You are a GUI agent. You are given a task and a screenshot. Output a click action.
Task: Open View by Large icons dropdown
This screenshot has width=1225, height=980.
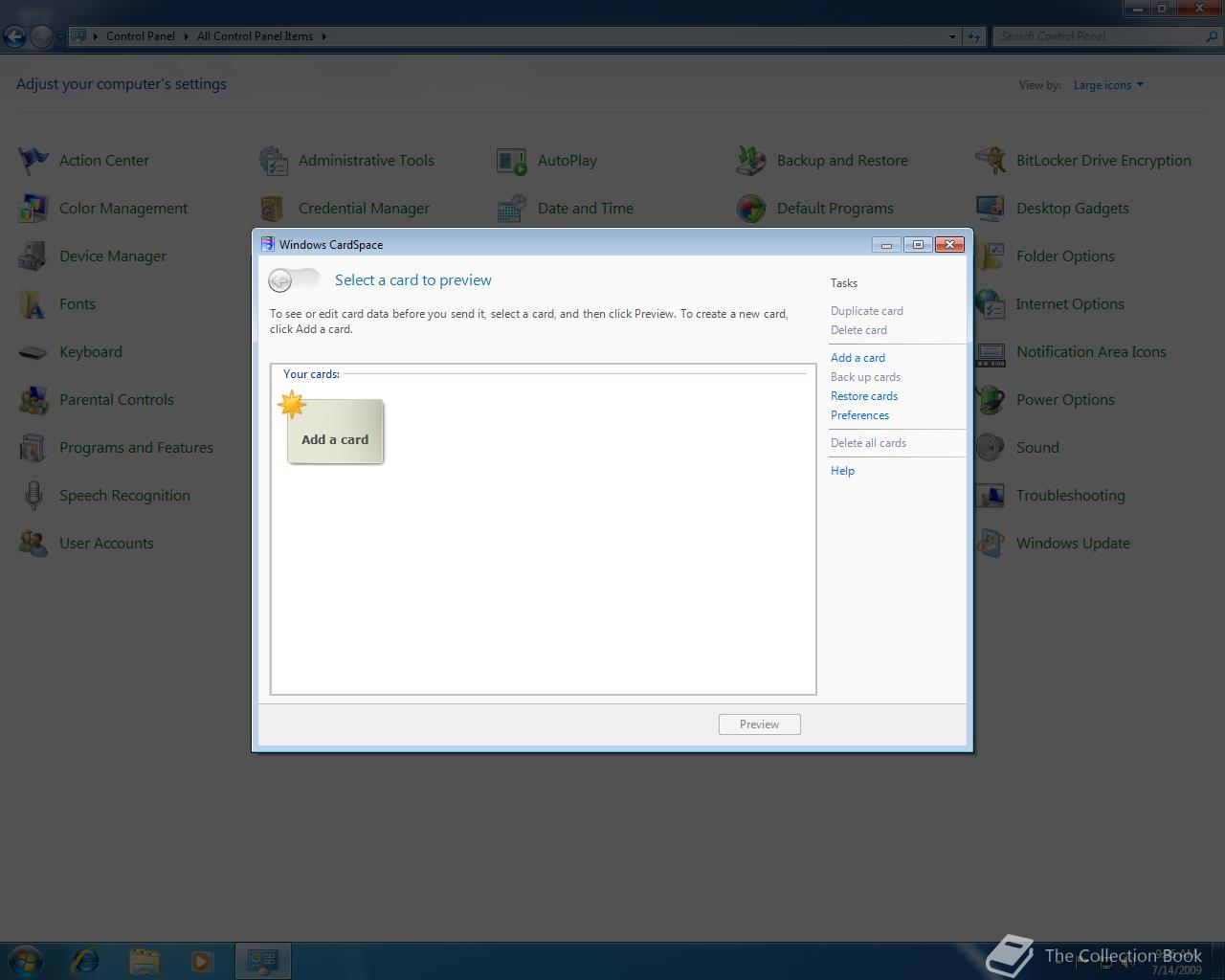coord(1108,85)
